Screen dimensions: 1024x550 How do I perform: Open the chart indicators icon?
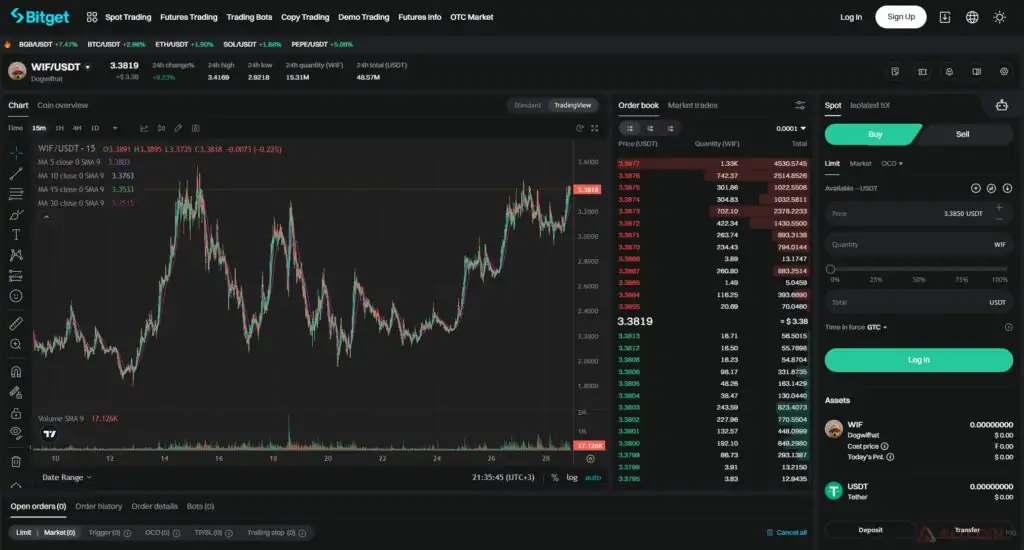click(x=144, y=128)
